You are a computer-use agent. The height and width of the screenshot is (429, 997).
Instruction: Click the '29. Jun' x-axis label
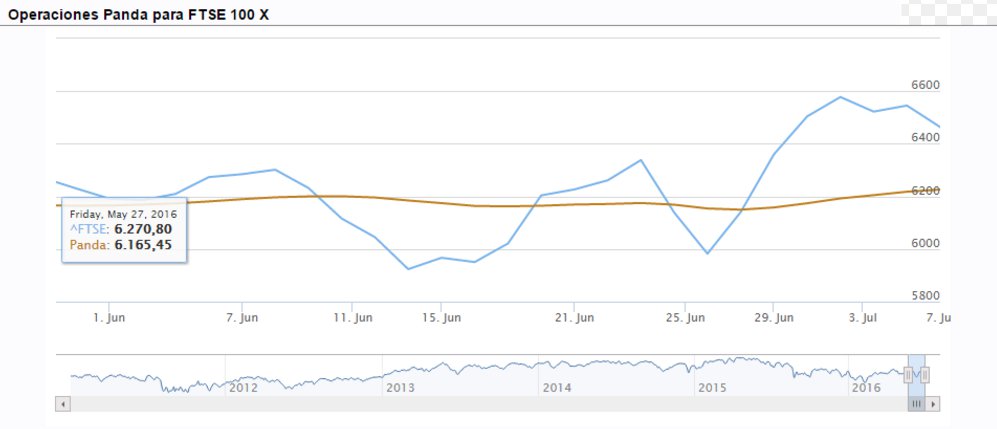(x=773, y=318)
